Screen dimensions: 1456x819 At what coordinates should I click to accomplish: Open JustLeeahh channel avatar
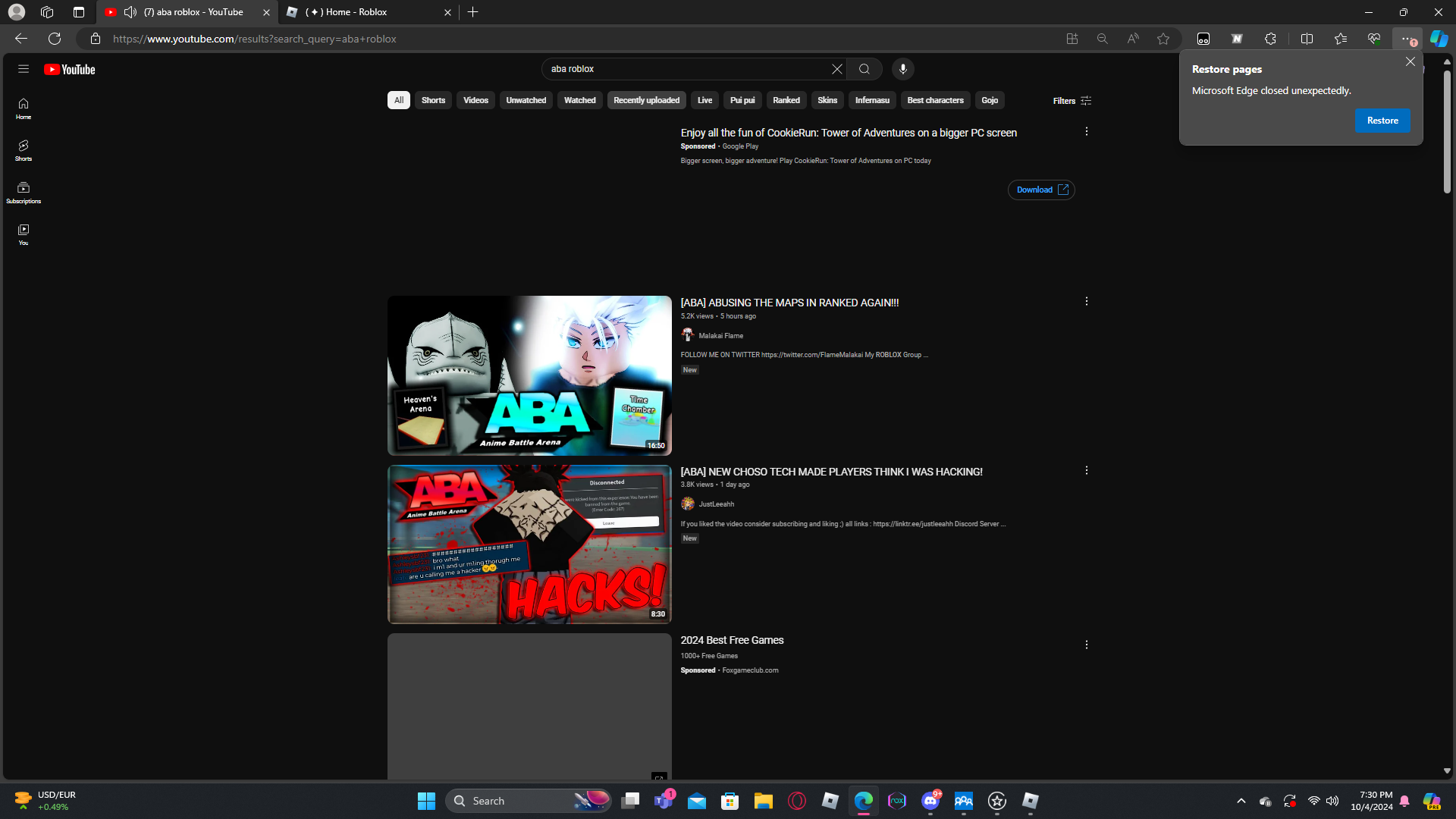(688, 504)
